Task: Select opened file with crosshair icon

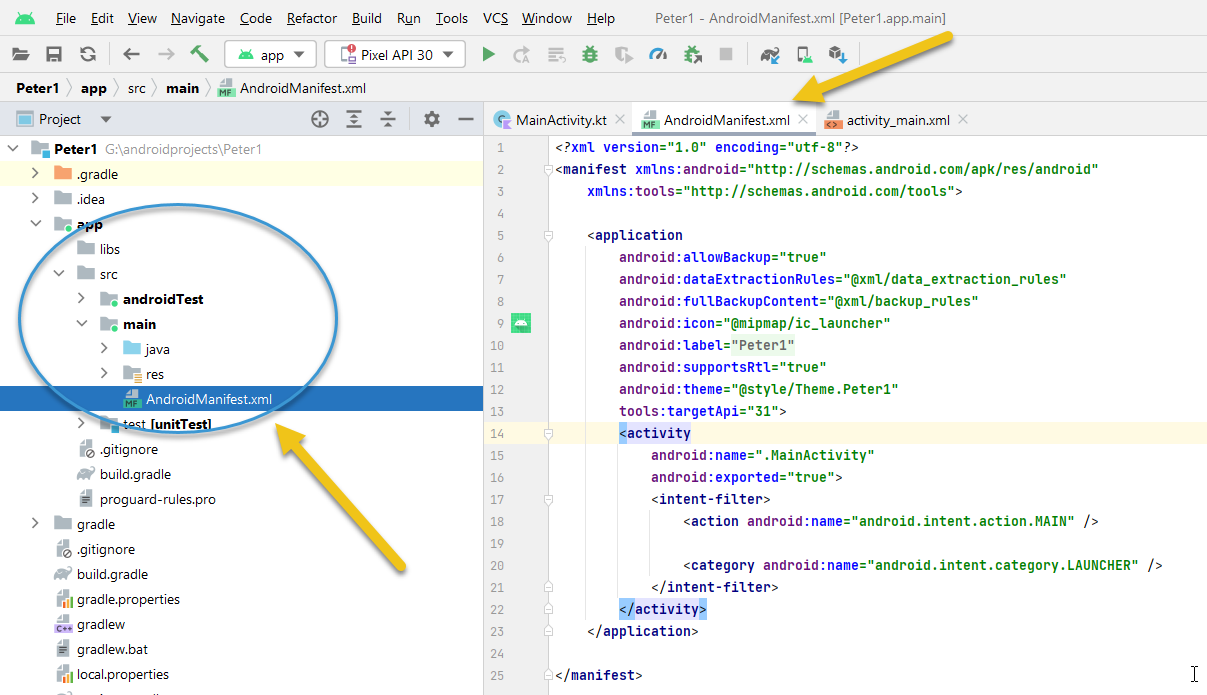Action: [320, 119]
